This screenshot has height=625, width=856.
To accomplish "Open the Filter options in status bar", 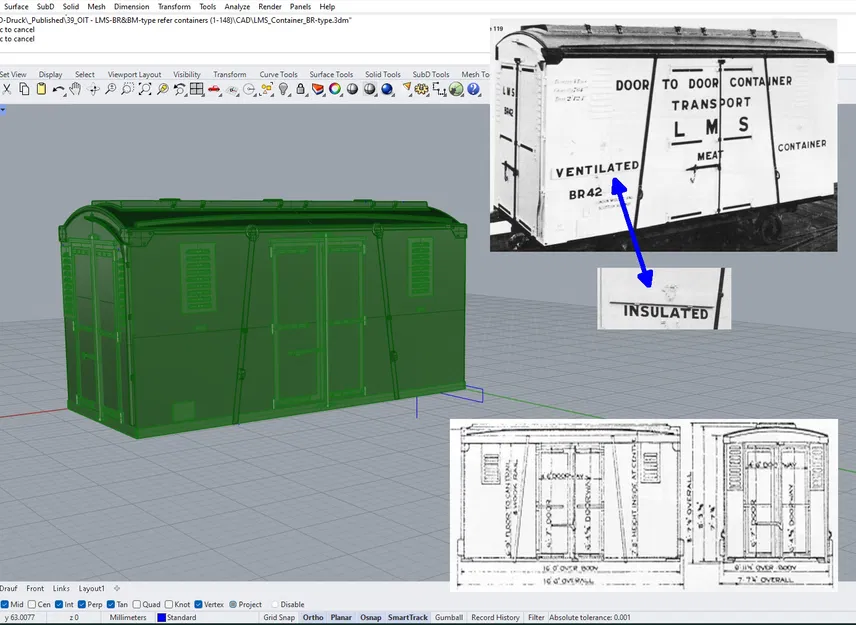I will point(536,617).
